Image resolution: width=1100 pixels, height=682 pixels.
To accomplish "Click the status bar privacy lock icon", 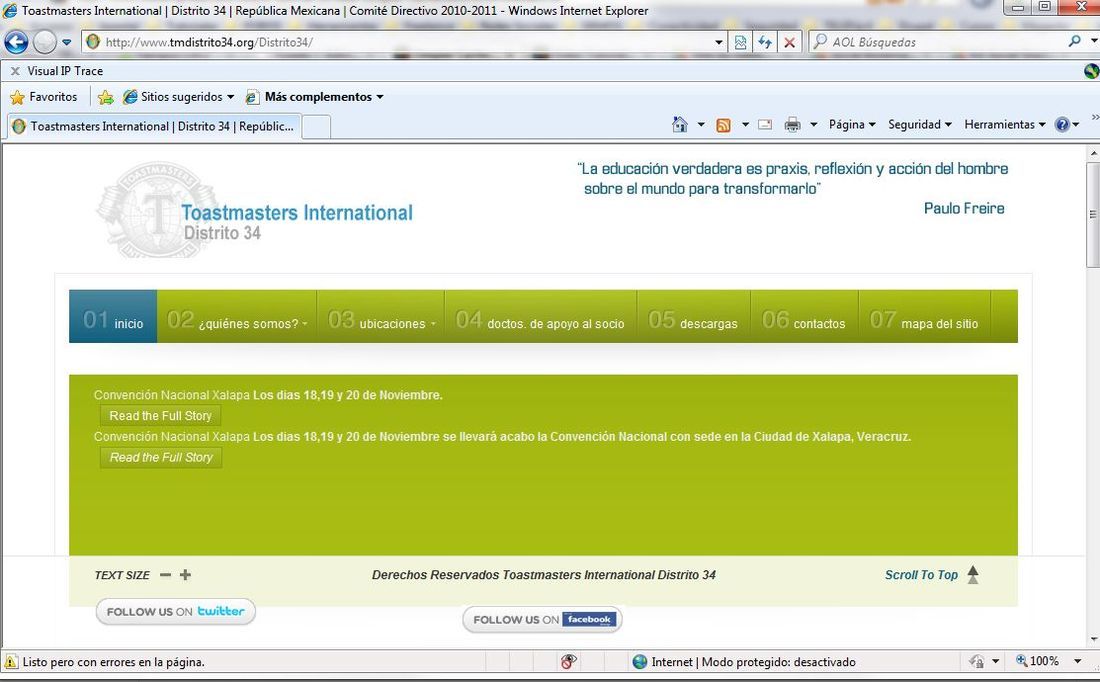I will pos(976,661).
